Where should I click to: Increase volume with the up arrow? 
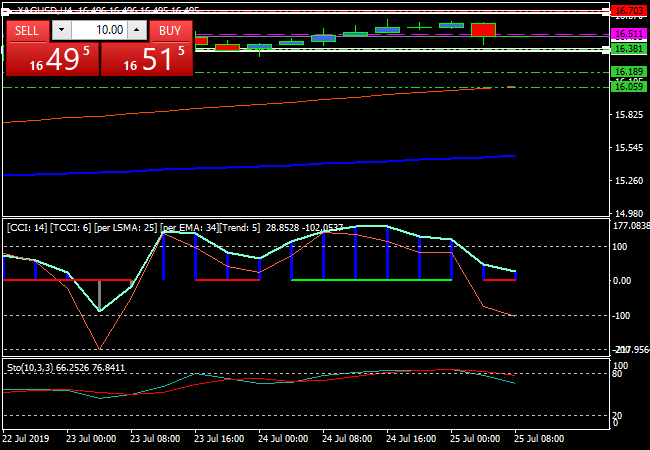(137, 30)
